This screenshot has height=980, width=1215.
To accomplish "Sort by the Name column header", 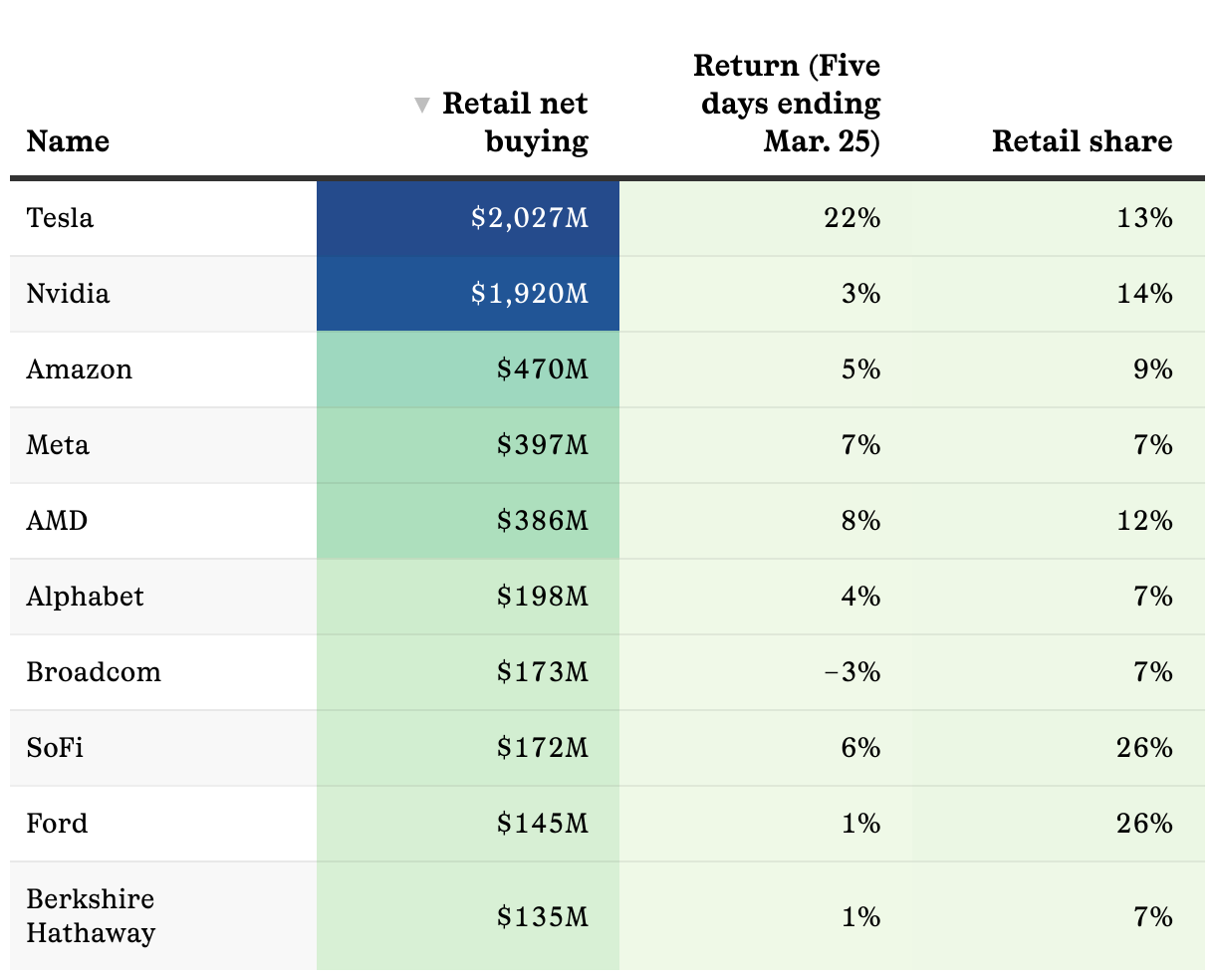I will click(x=68, y=141).
